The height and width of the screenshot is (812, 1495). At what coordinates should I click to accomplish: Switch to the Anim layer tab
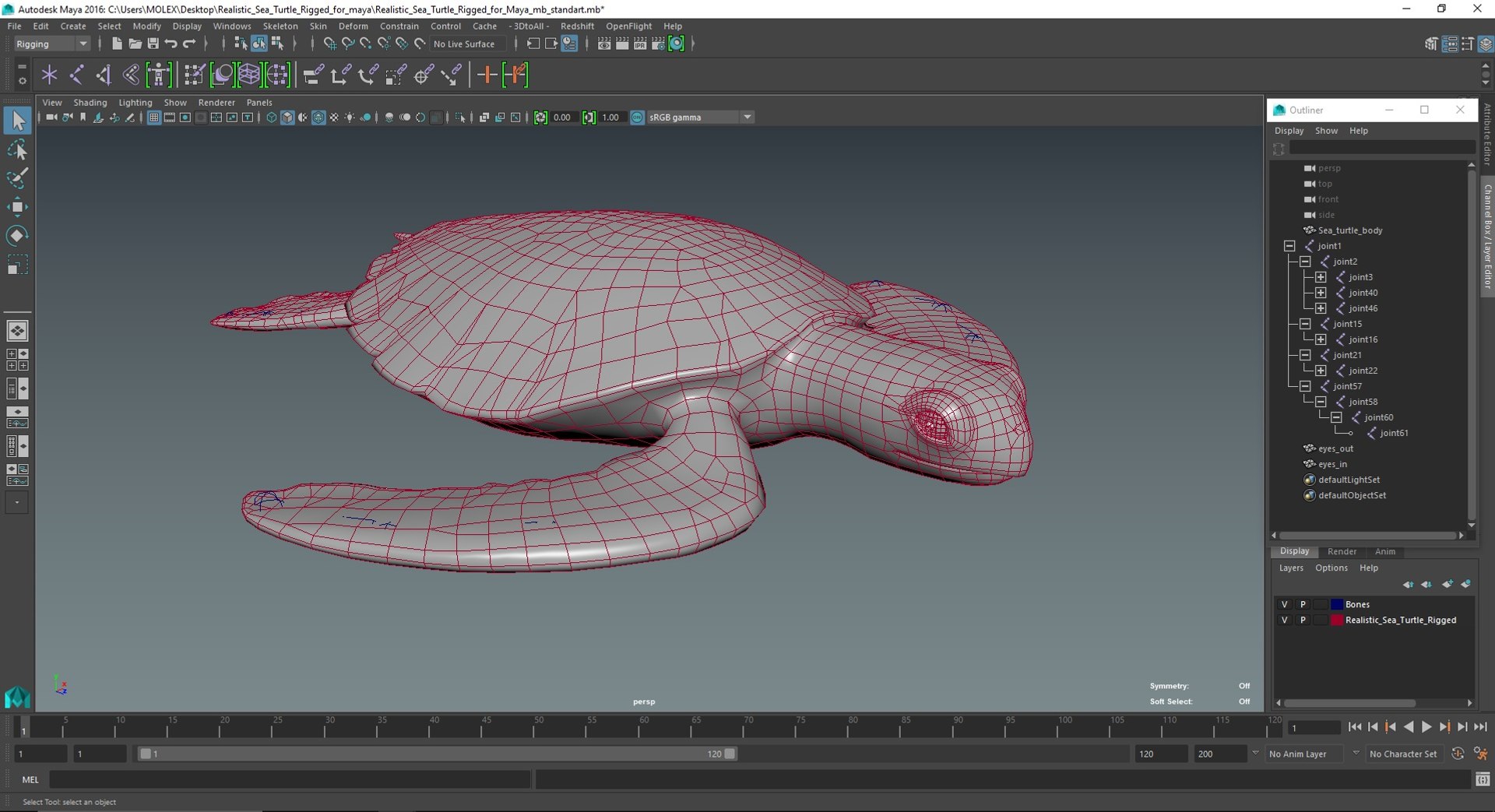1384,551
